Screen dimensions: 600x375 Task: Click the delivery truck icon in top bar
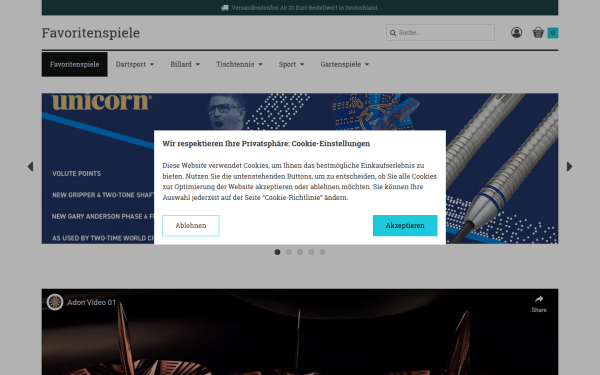click(225, 8)
